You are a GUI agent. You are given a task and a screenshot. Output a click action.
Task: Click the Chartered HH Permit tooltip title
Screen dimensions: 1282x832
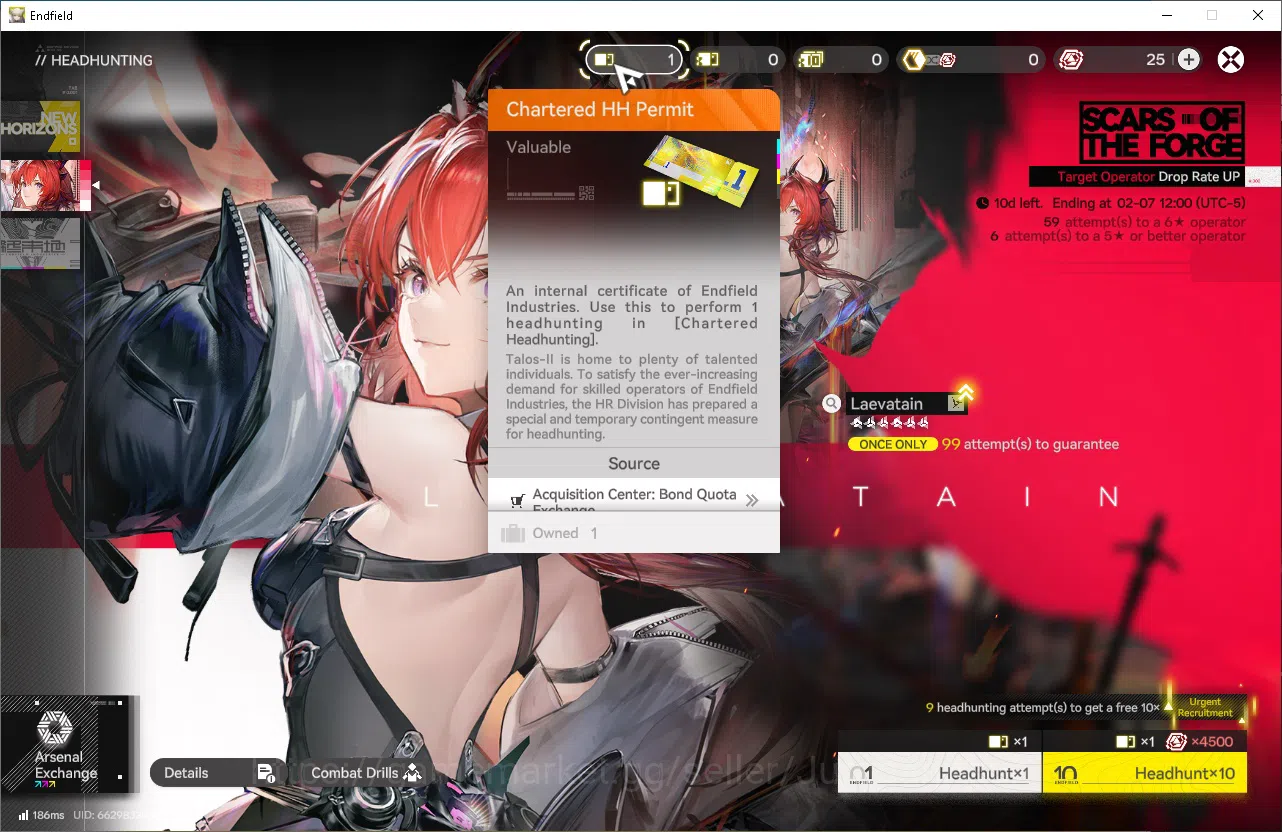600,110
